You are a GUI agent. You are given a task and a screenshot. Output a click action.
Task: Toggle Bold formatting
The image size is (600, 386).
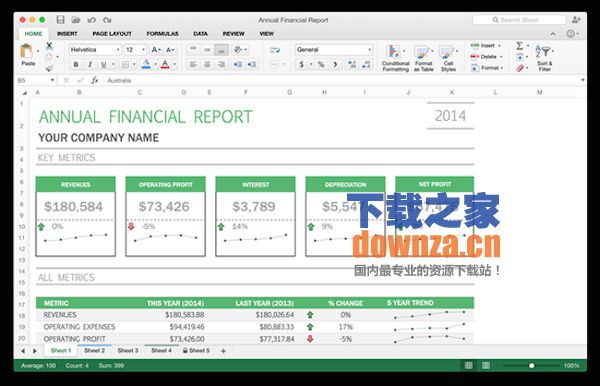coord(76,64)
